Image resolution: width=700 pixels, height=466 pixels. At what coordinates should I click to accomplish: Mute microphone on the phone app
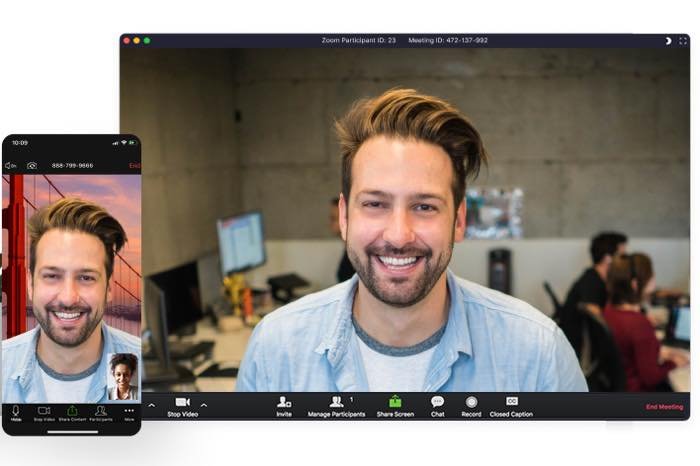click(x=16, y=413)
